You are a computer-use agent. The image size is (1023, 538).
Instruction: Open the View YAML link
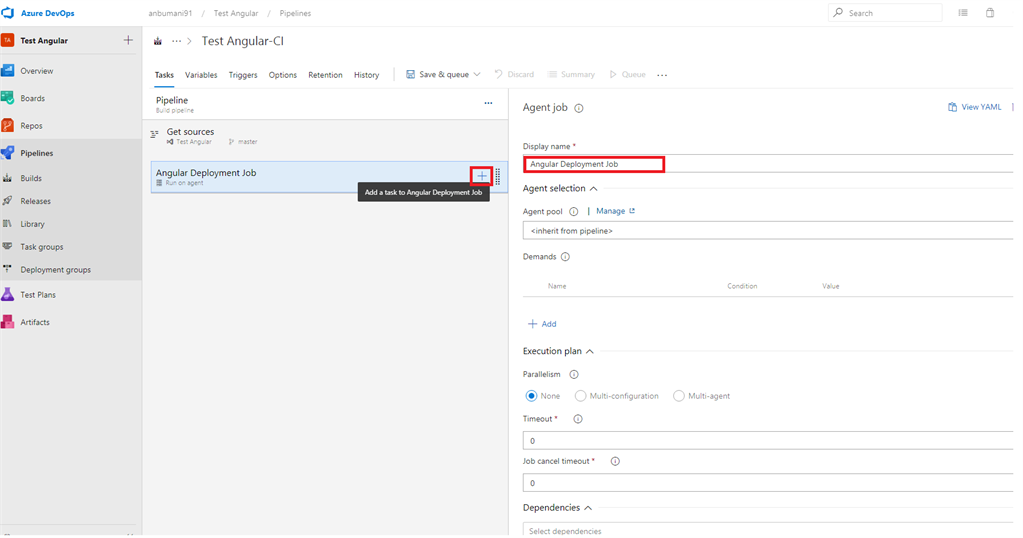click(975, 107)
